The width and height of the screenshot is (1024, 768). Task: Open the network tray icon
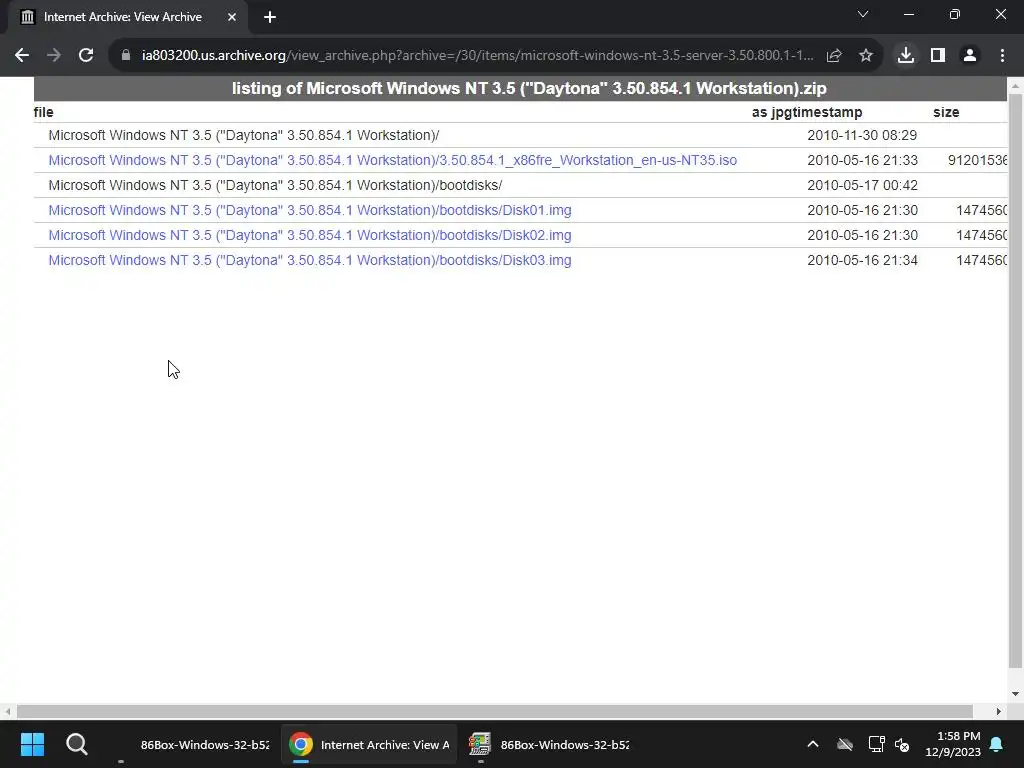[x=876, y=744]
